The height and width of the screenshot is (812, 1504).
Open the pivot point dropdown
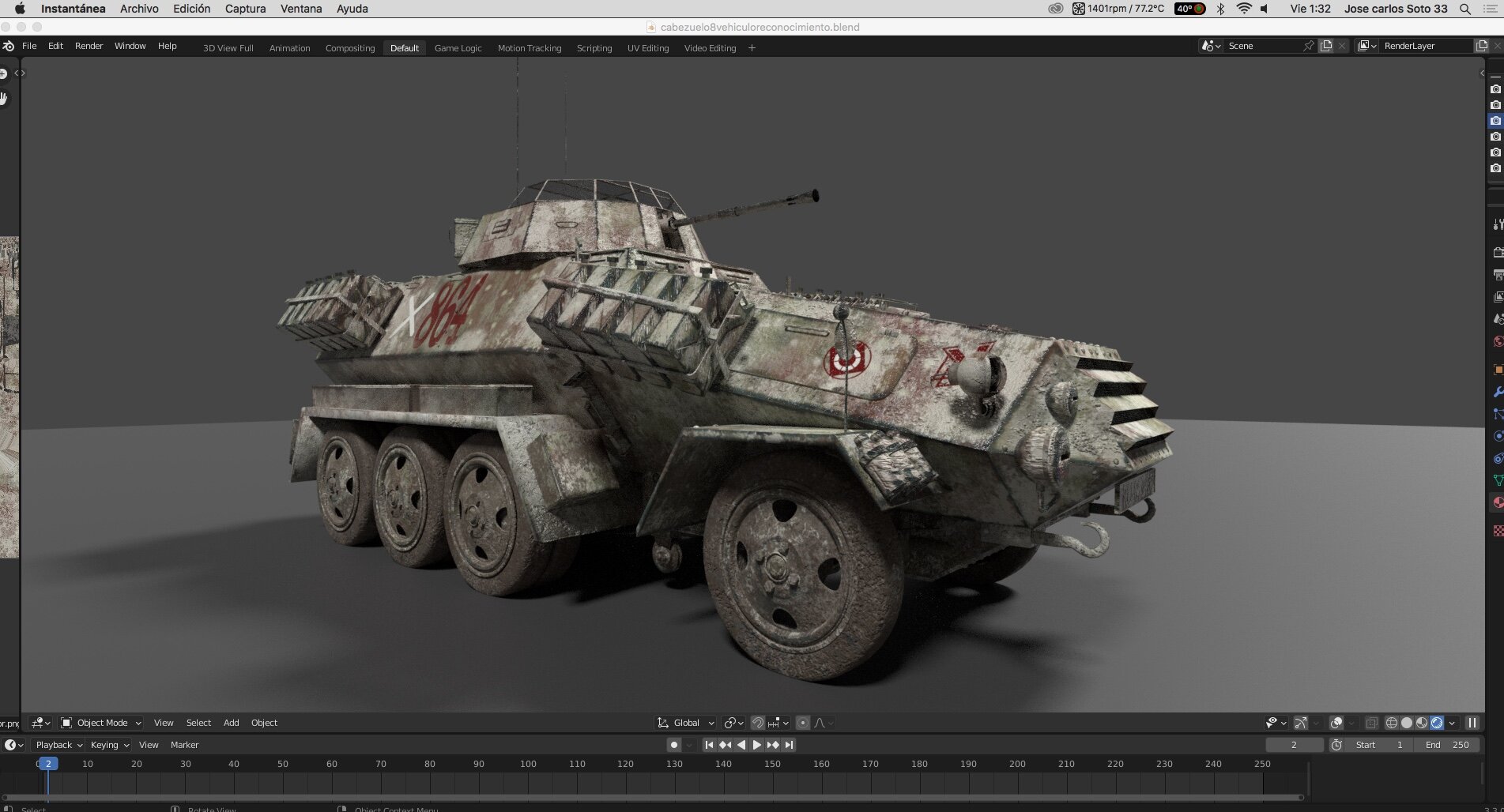tap(734, 723)
